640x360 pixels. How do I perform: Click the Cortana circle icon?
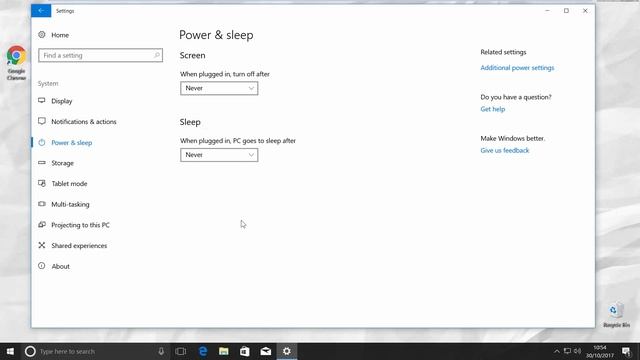coord(30,351)
